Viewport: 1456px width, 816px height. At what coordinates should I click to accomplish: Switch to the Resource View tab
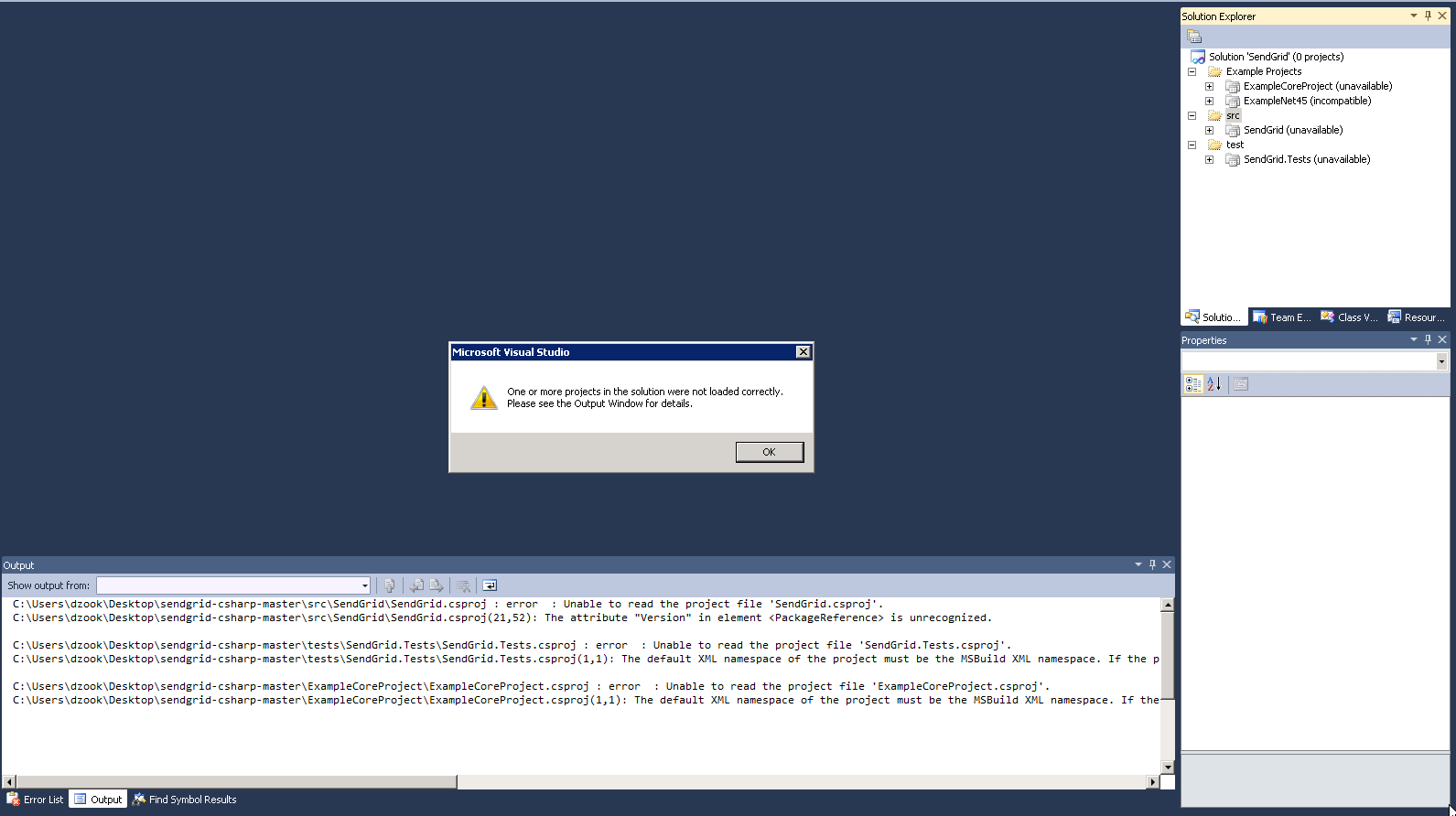tap(1417, 317)
